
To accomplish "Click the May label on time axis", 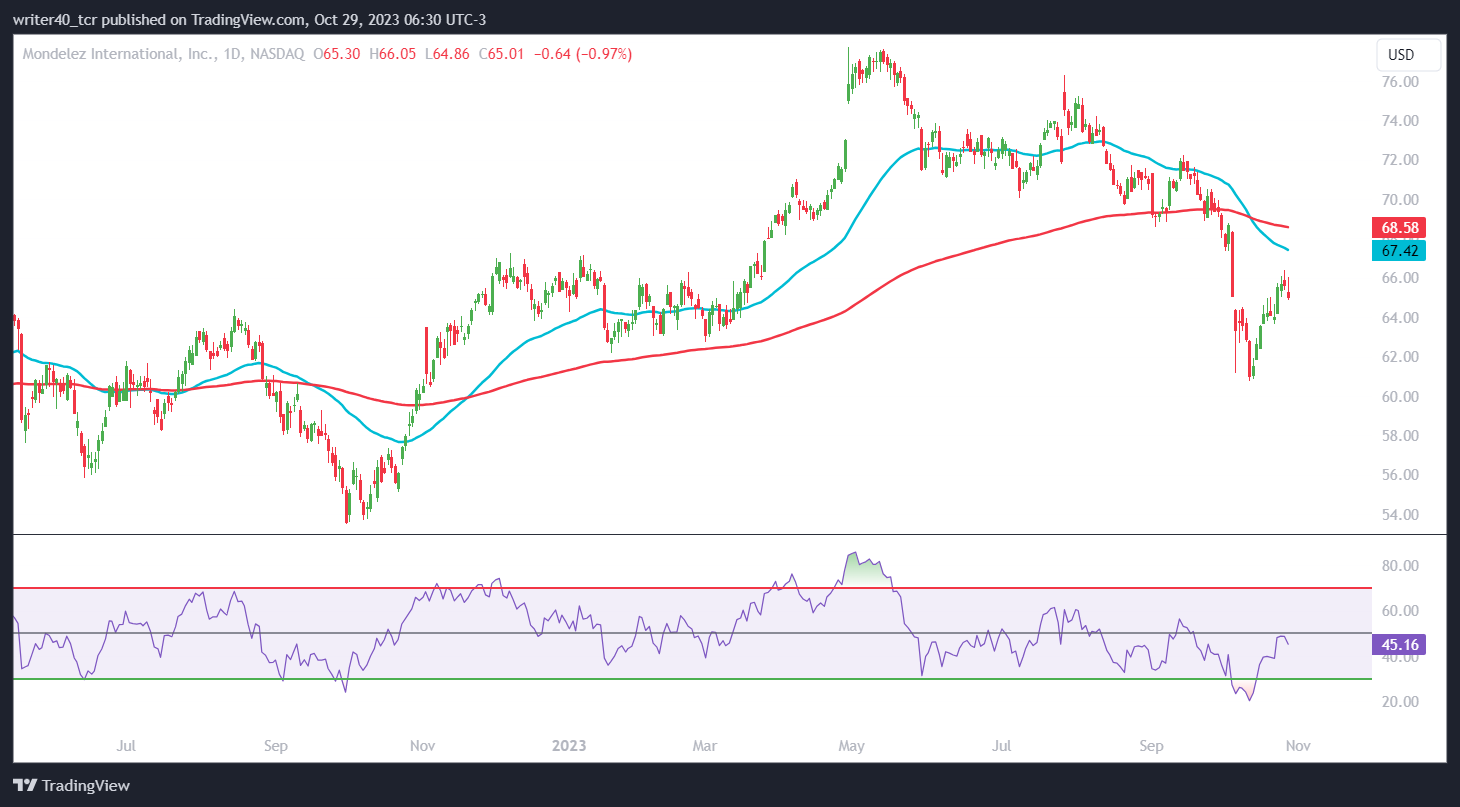I will click(x=851, y=746).
